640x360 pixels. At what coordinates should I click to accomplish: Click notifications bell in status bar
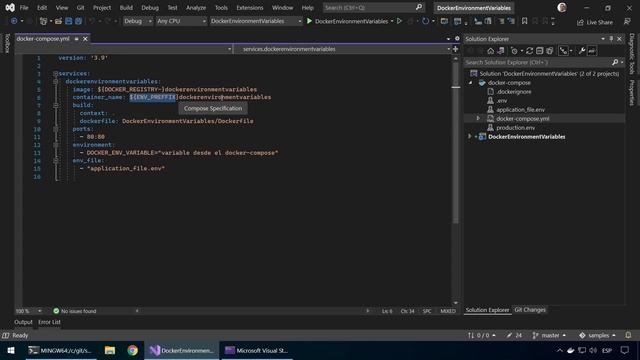tap(628, 335)
